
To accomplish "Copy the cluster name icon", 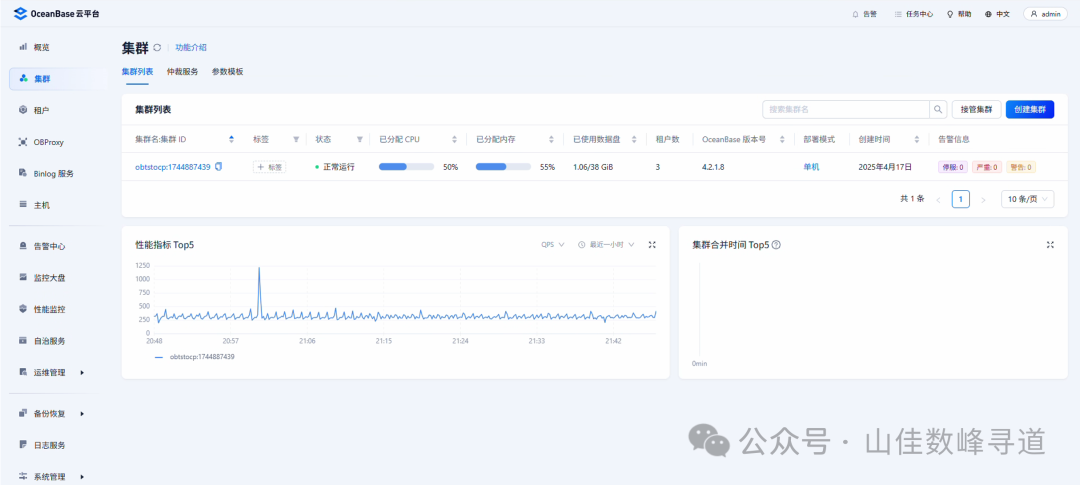I will click(218, 166).
